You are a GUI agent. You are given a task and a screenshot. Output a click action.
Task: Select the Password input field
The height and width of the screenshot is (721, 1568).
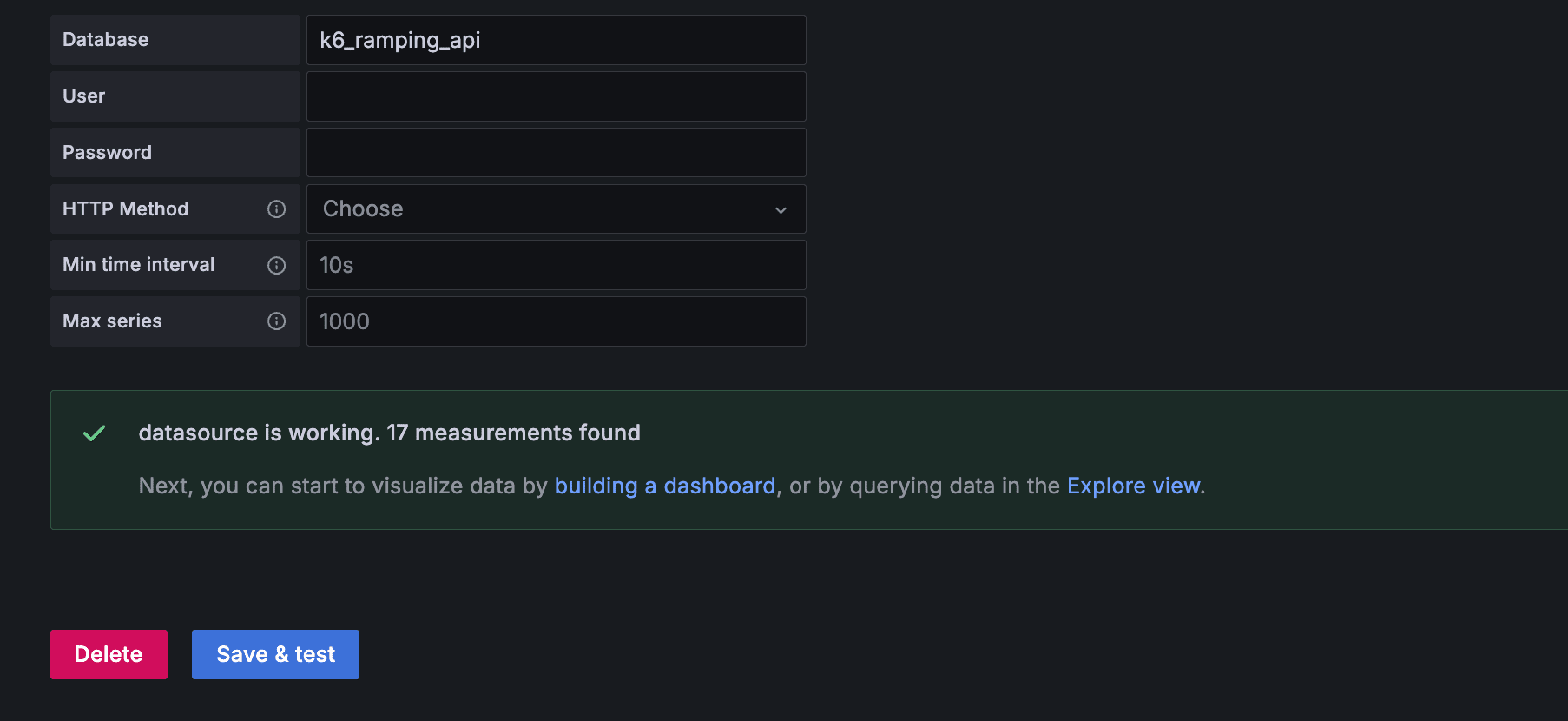click(556, 153)
